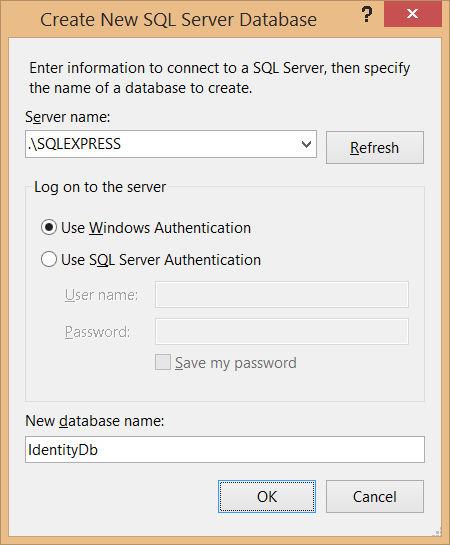Click the 'Server name:' label
The image size is (450, 545).
[x=68, y=117]
